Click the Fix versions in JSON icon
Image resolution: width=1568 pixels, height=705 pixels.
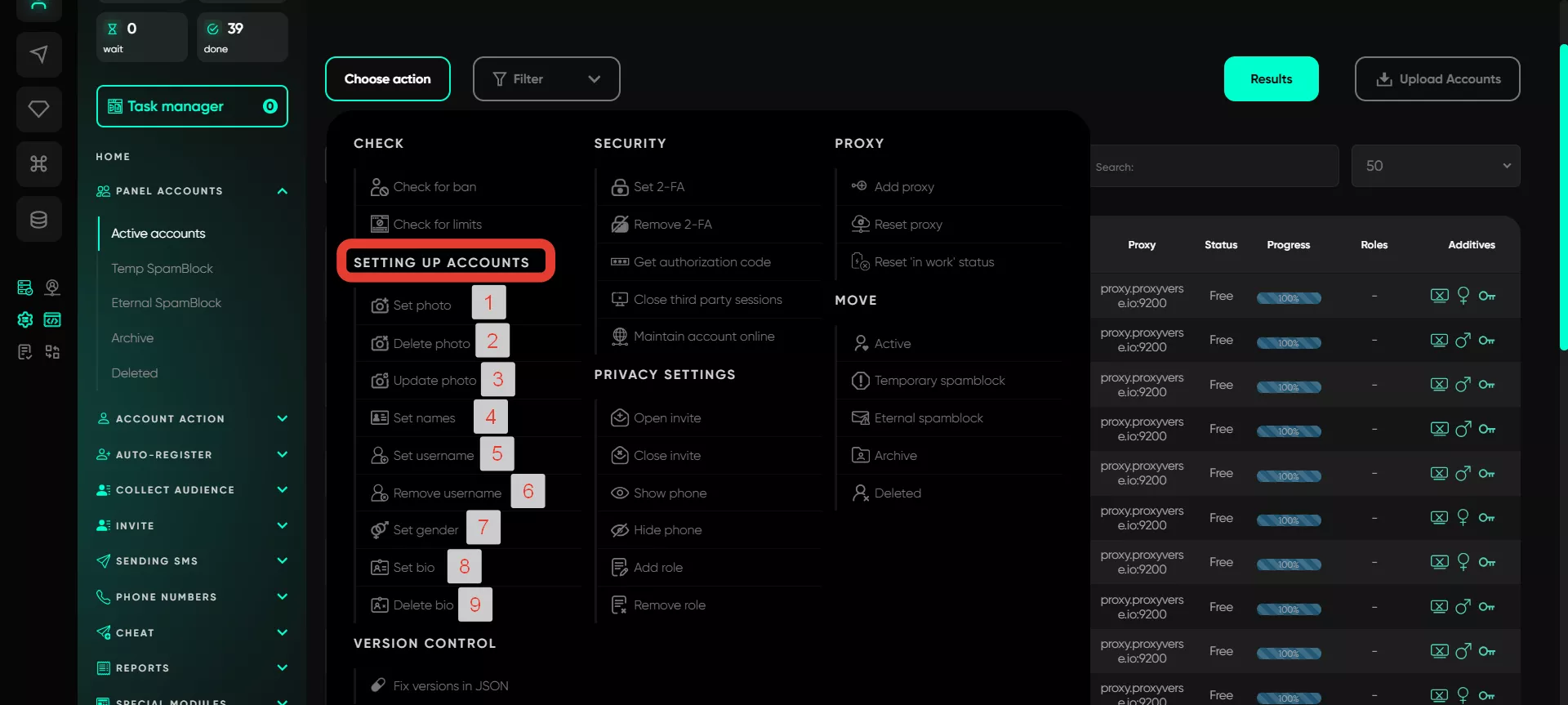coord(378,685)
